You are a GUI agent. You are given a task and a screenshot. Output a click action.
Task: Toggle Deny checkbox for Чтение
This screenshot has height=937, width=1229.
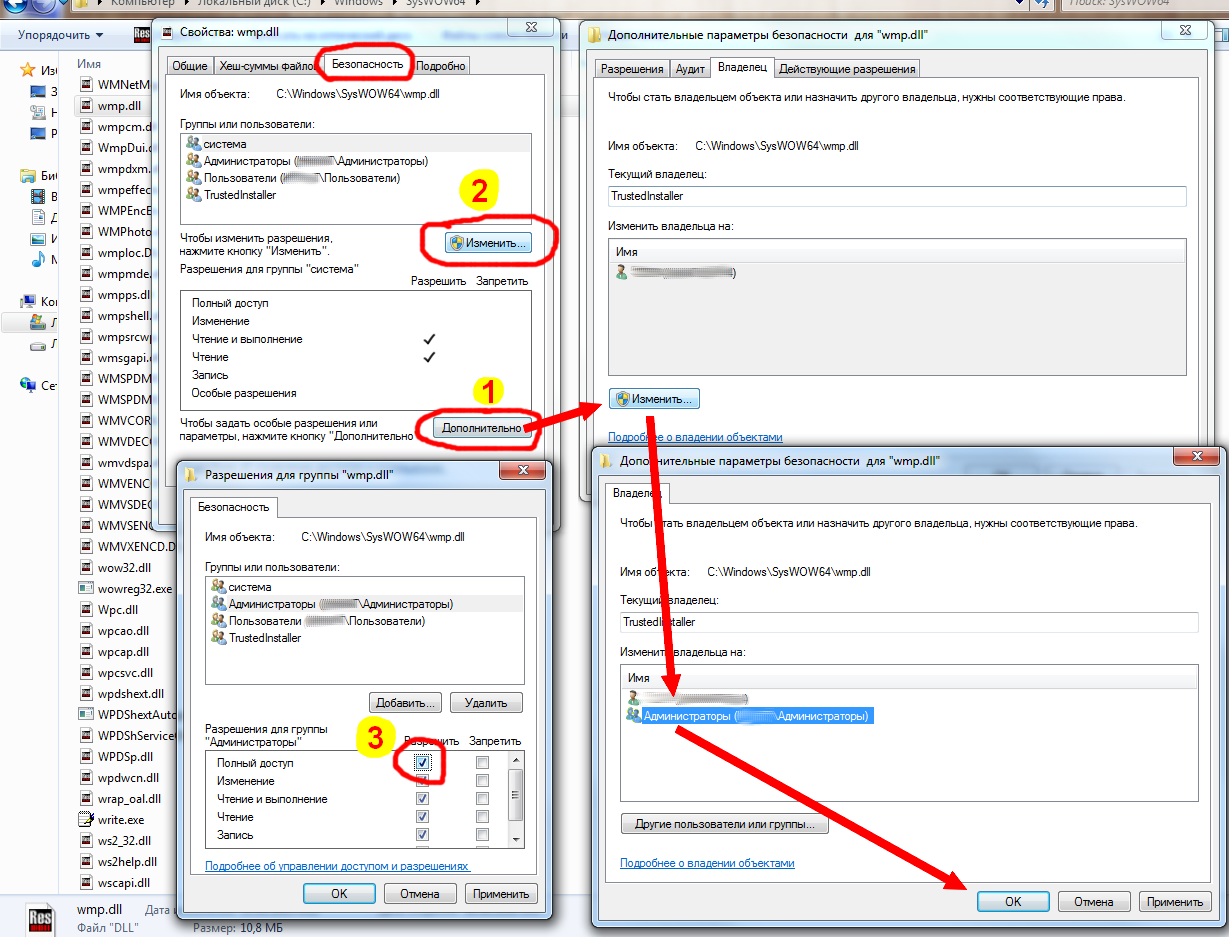[483, 817]
